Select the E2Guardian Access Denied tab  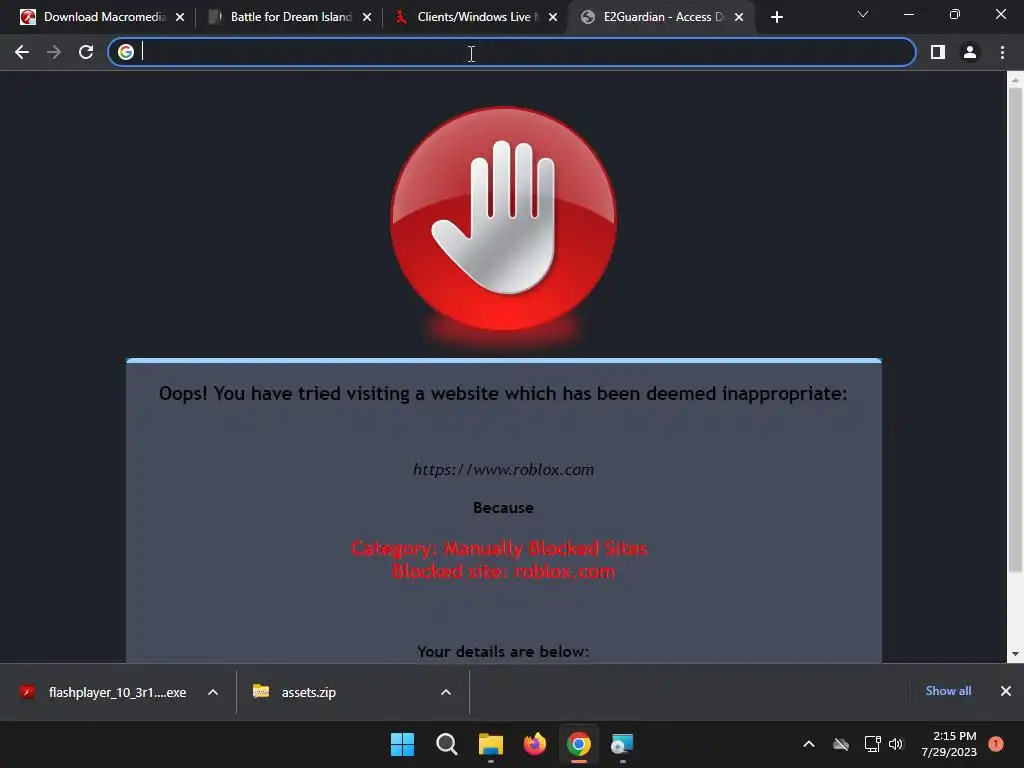click(x=662, y=17)
